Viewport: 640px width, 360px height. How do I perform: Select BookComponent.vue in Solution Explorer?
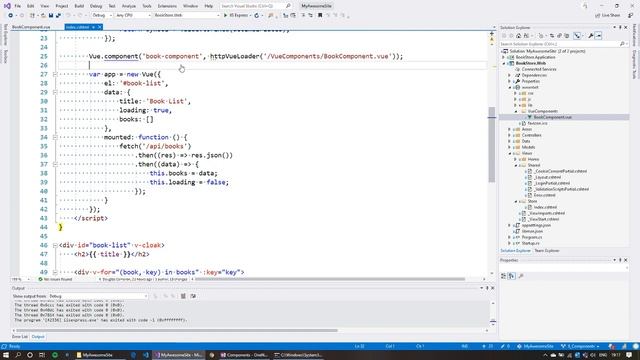click(552, 117)
